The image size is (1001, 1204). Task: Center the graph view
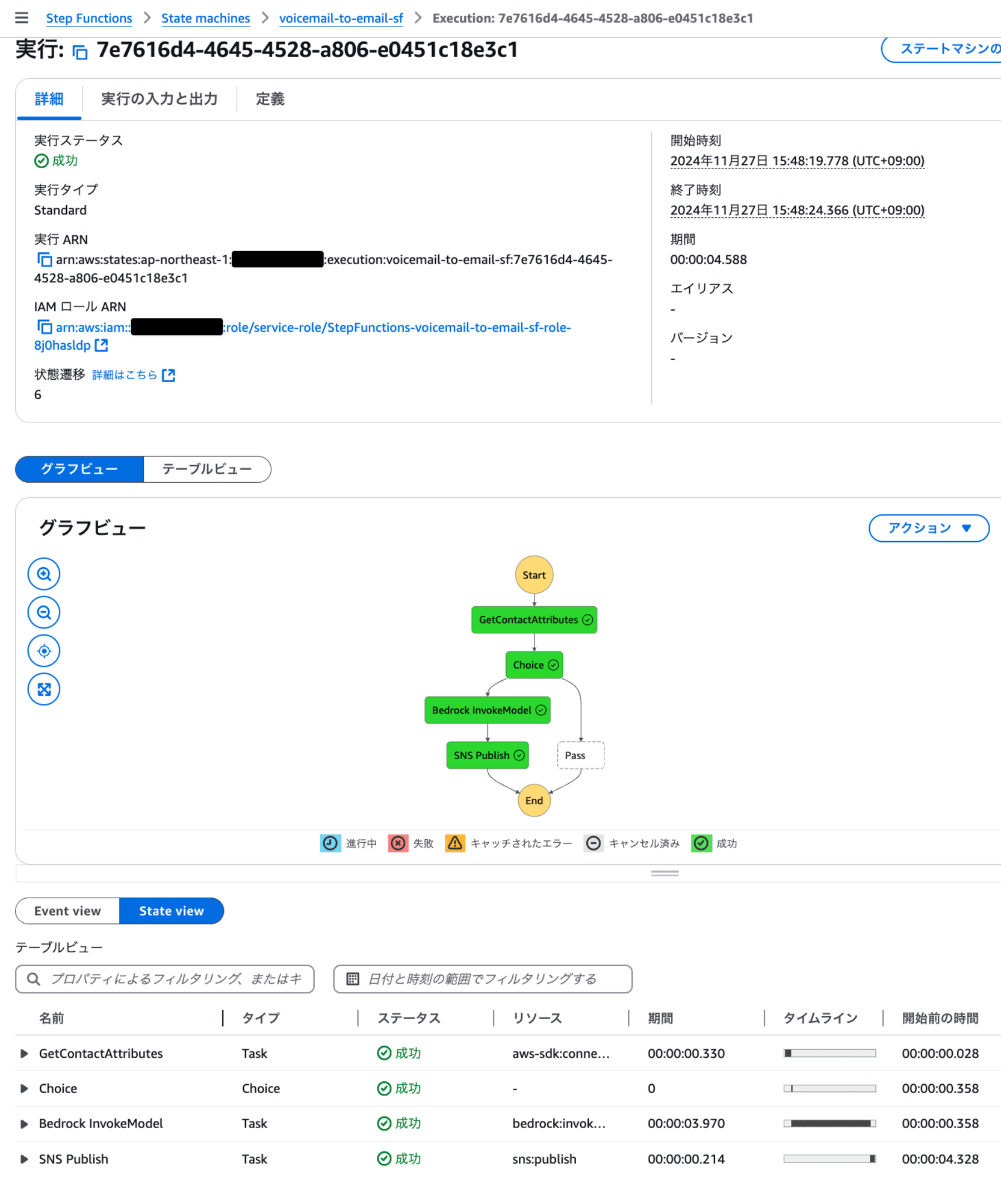click(x=44, y=651)
